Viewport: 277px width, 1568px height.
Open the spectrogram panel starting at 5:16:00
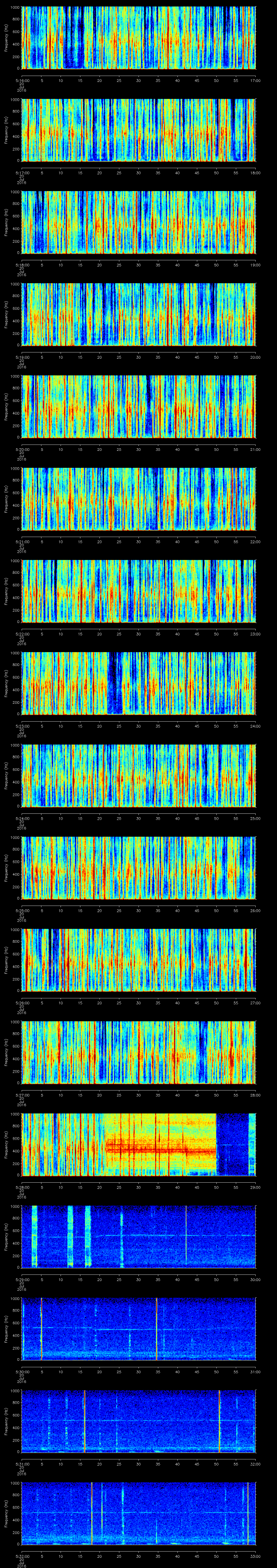pyautogui.click(x=139, y=38)
